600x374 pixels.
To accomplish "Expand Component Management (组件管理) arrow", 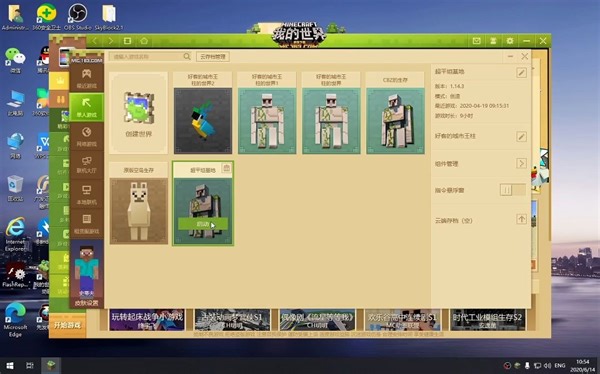I will point(521,163).
